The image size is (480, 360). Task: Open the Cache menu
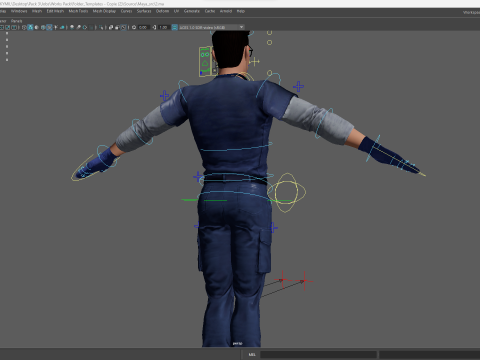pos(210,11)
